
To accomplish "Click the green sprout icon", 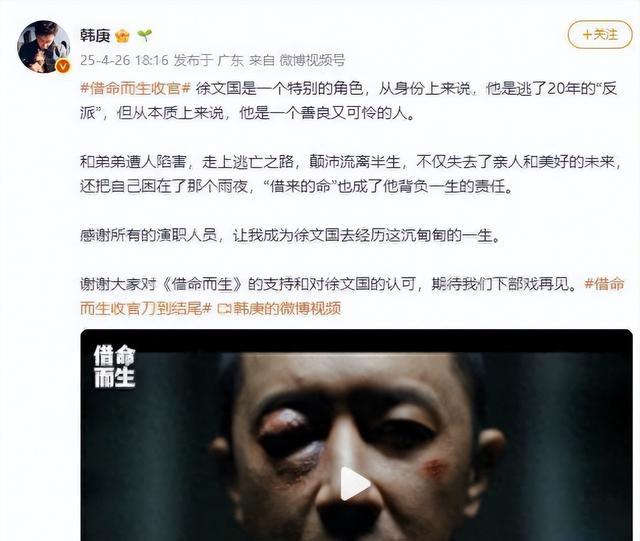I will point(144,36).
